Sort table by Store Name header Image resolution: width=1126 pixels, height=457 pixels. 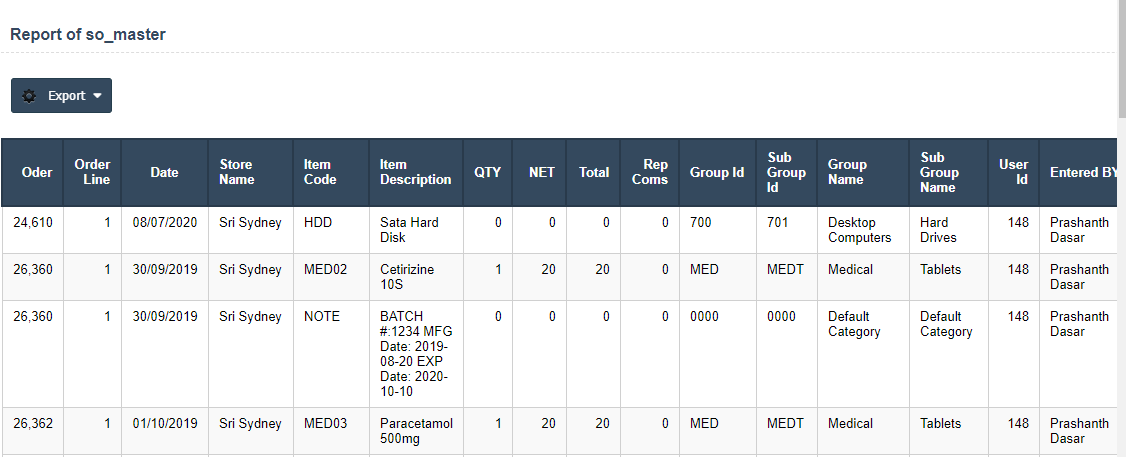(237, 172)
